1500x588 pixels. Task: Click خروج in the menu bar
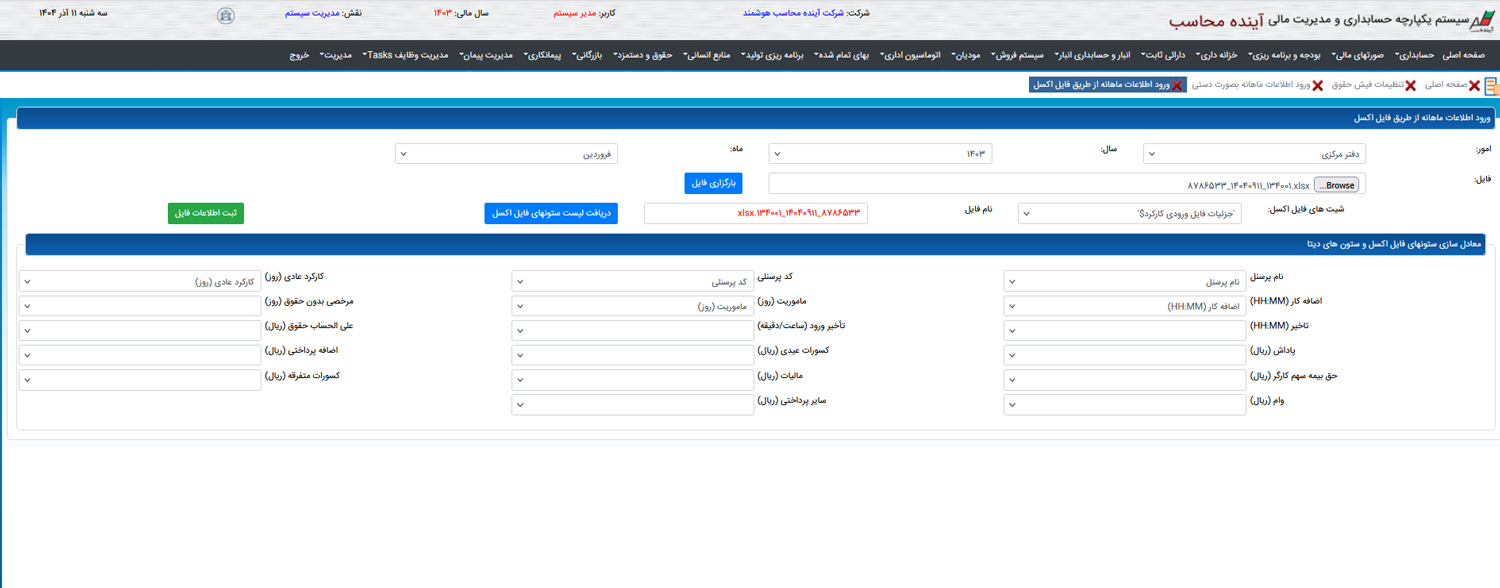pyautogui.click(x=300, y=55)
